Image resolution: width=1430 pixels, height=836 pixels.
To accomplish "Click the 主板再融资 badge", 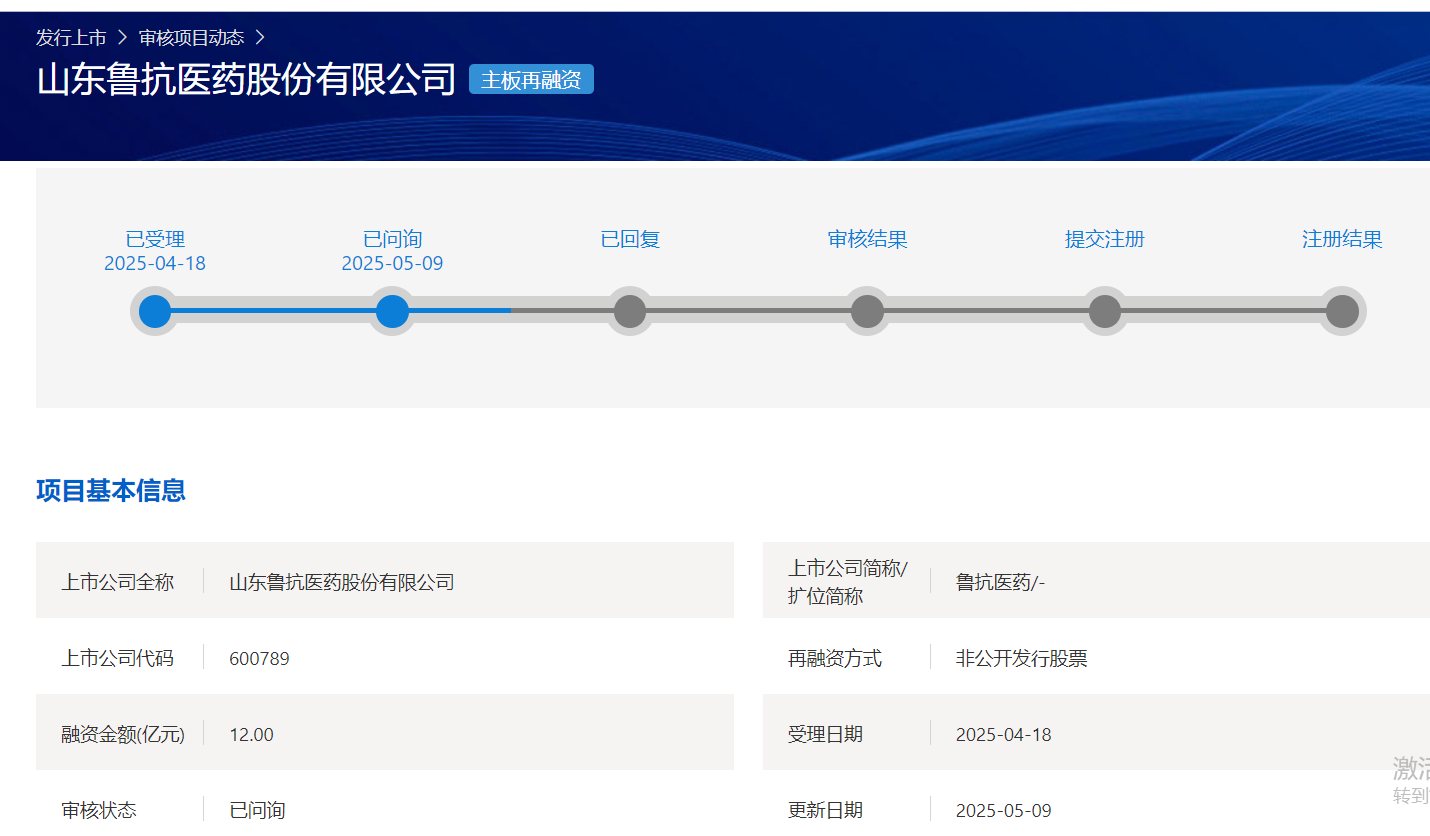I will (531, 80).
